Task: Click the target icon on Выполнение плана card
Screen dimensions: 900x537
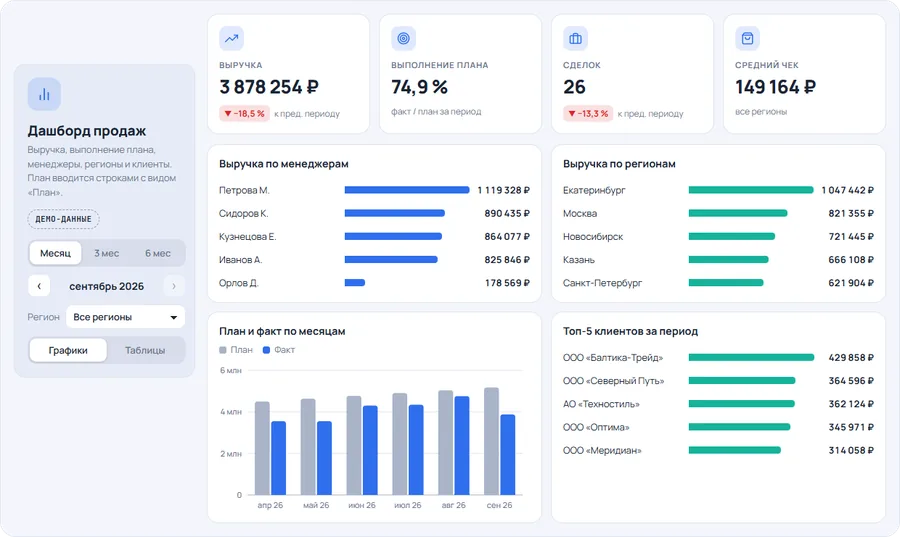Action: pos(404,38)
